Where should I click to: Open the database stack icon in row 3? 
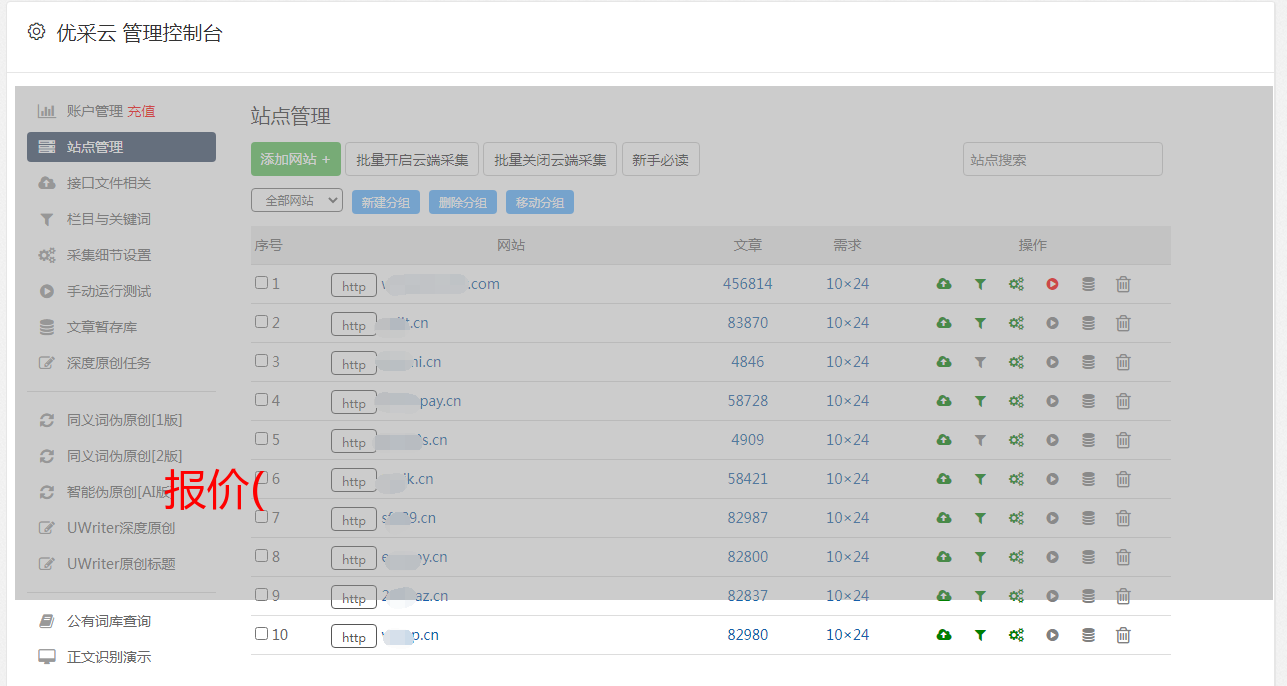pyautogui.click(x=1088, y=362)
